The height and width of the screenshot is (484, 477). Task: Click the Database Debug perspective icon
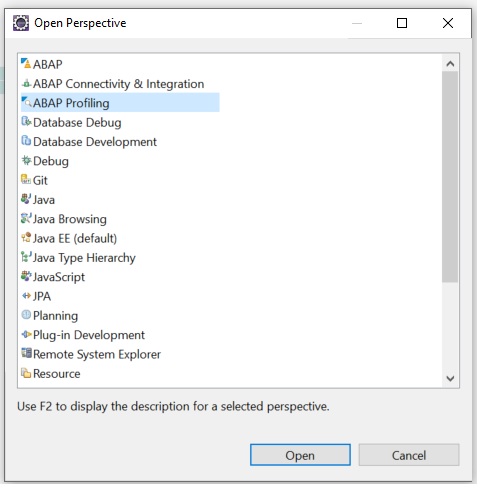(x=26, y=122)
